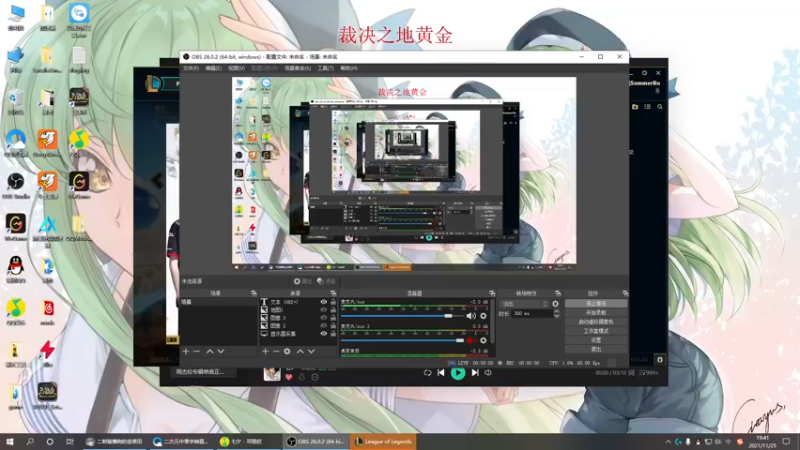800x450 pixels.
Task: Open 场景集合(S) menu in OBS
Action: pos(297,68)
